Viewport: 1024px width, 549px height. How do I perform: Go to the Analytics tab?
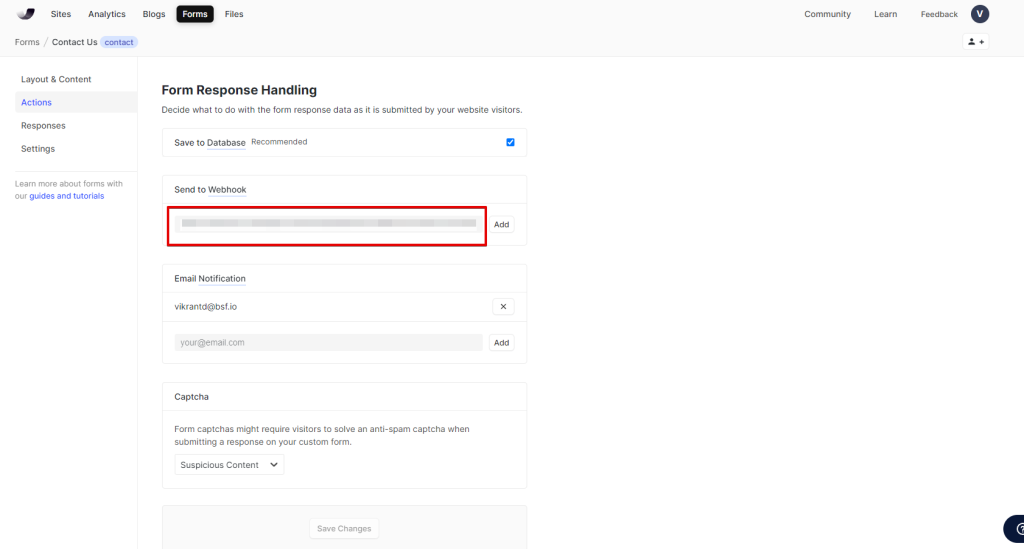(107, 14)
